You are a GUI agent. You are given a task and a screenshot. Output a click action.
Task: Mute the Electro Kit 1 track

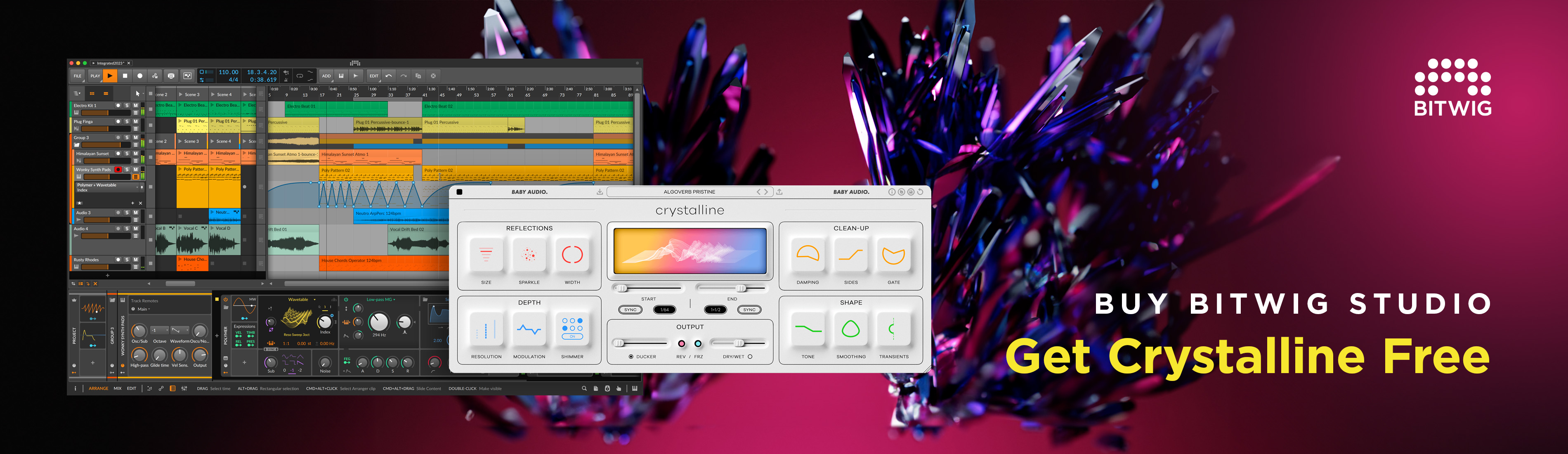pyautogui.click(x=135, y=105)
